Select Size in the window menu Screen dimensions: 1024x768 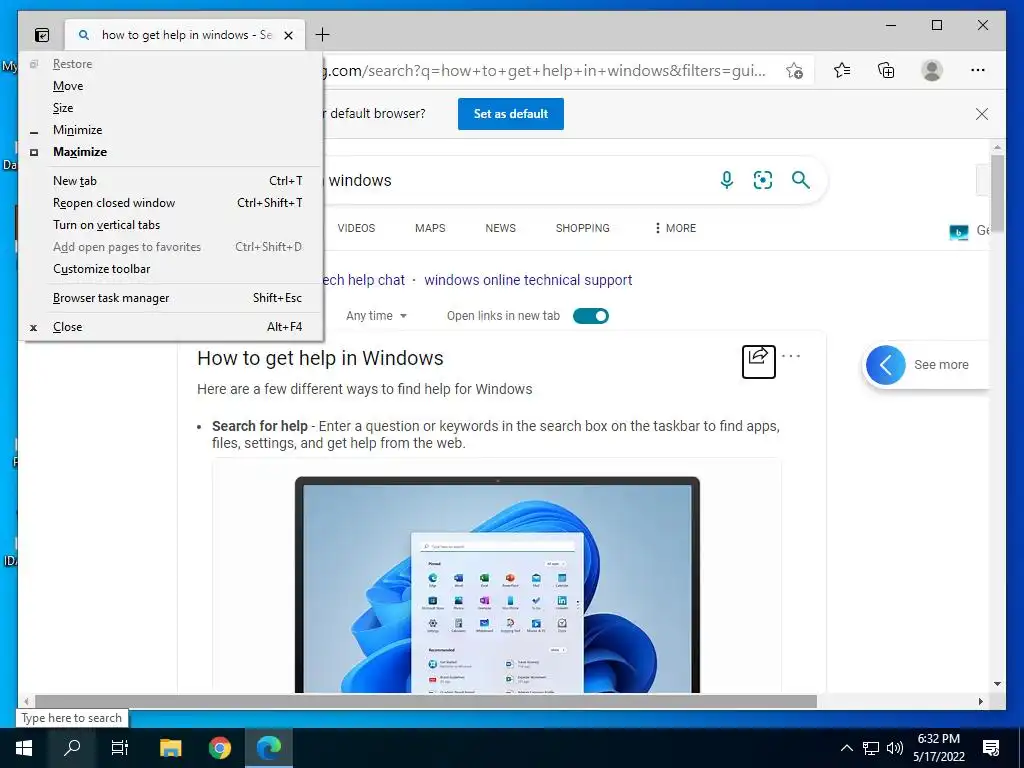pos(172,108)
